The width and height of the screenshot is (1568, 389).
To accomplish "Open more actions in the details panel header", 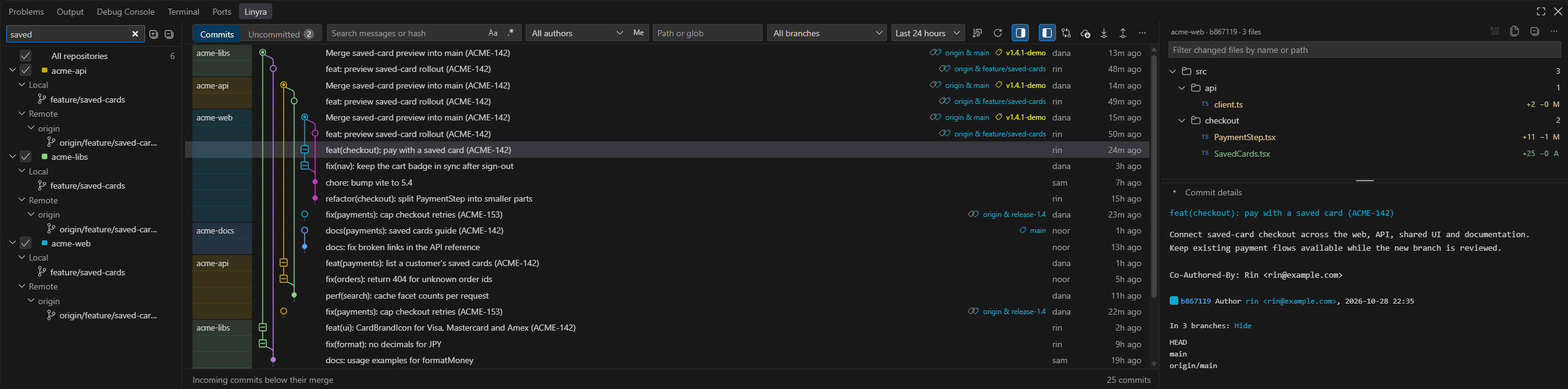I will coord(1554,31).
